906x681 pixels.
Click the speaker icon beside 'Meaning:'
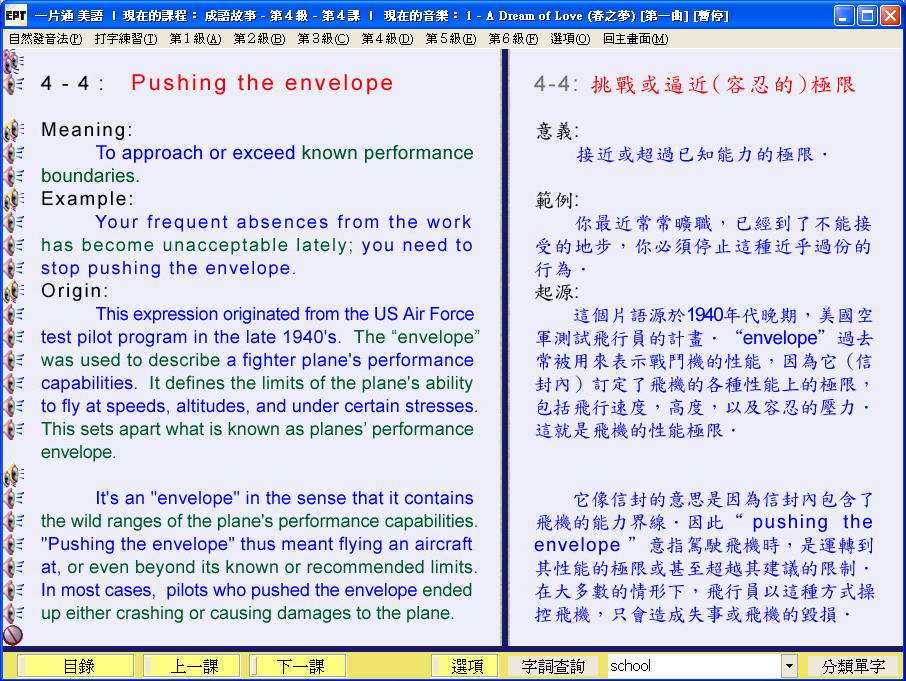pyautogui.click(x=14, y=130)
